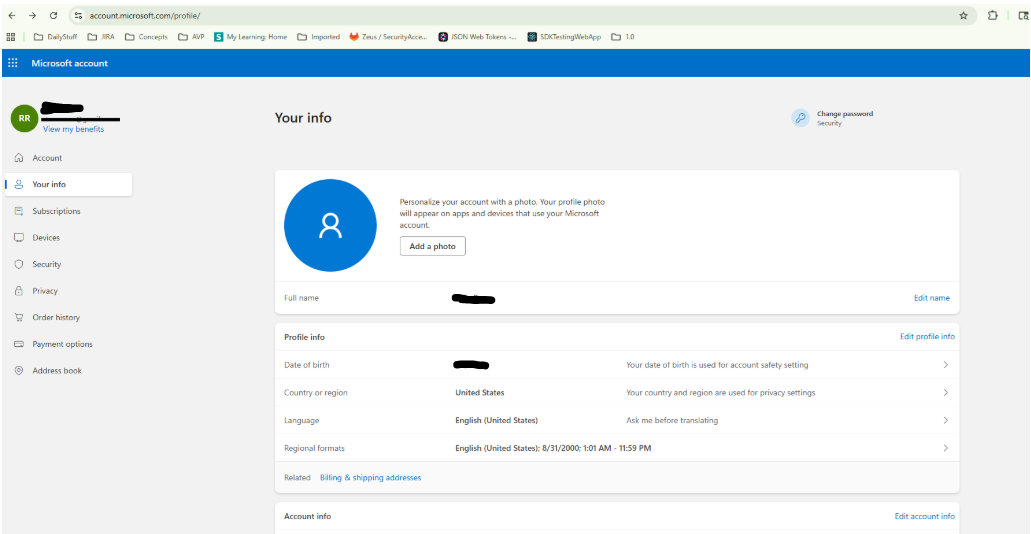The height and width of the screenshot is (534, 1031).
Task: Go to Account in the sidebar
Action: [x=68, y=158]
